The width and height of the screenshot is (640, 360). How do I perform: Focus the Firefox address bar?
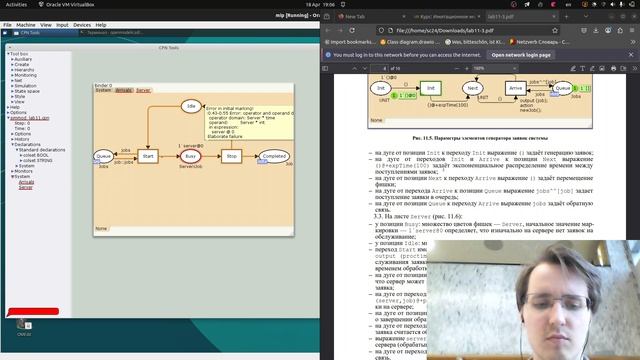coord(469,30)
